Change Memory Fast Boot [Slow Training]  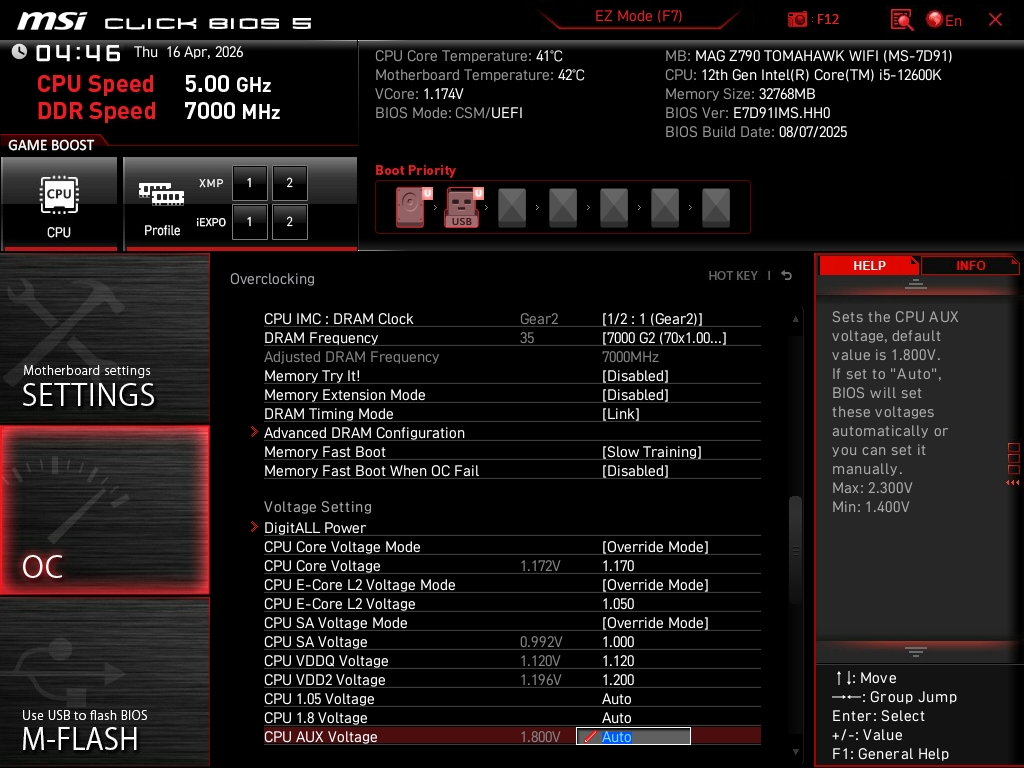(651, 452)
